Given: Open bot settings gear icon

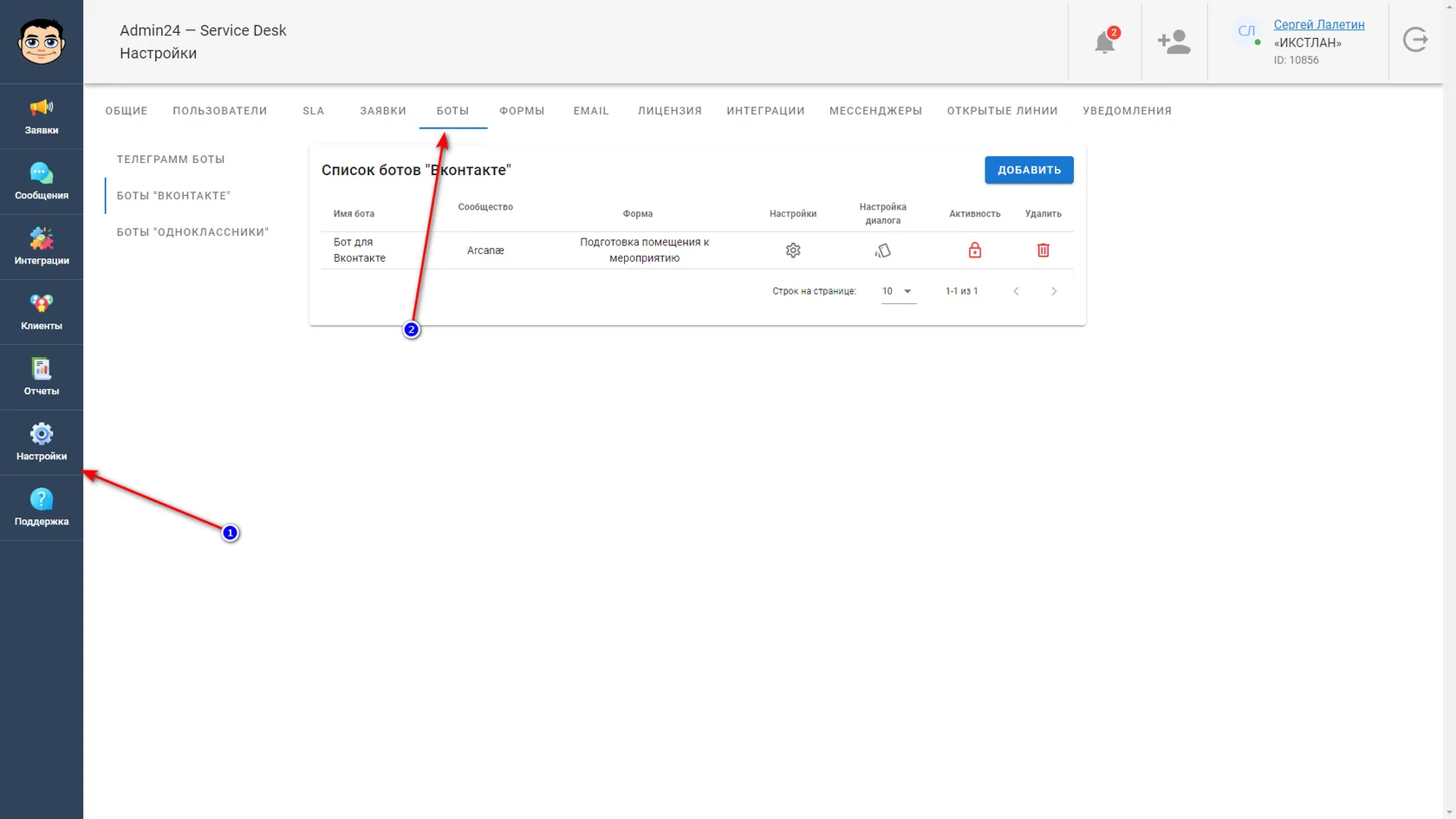Looking at the screenshot, I should (x=793, y=250).
